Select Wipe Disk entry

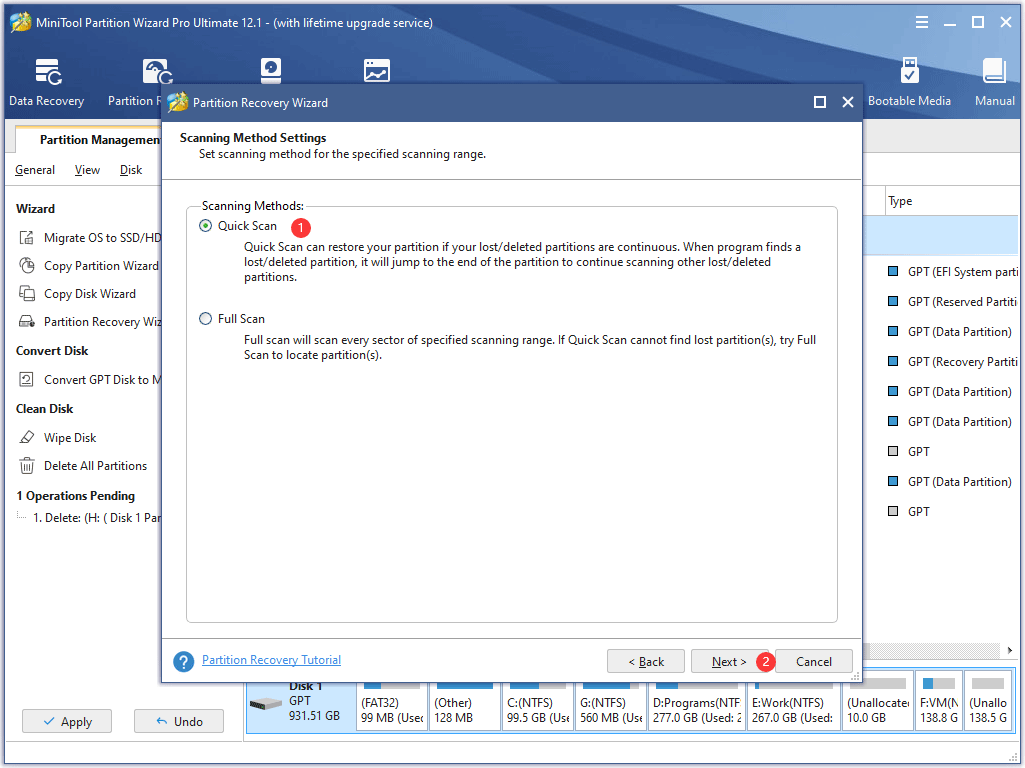pyautogui.click(x=70, y=437)
